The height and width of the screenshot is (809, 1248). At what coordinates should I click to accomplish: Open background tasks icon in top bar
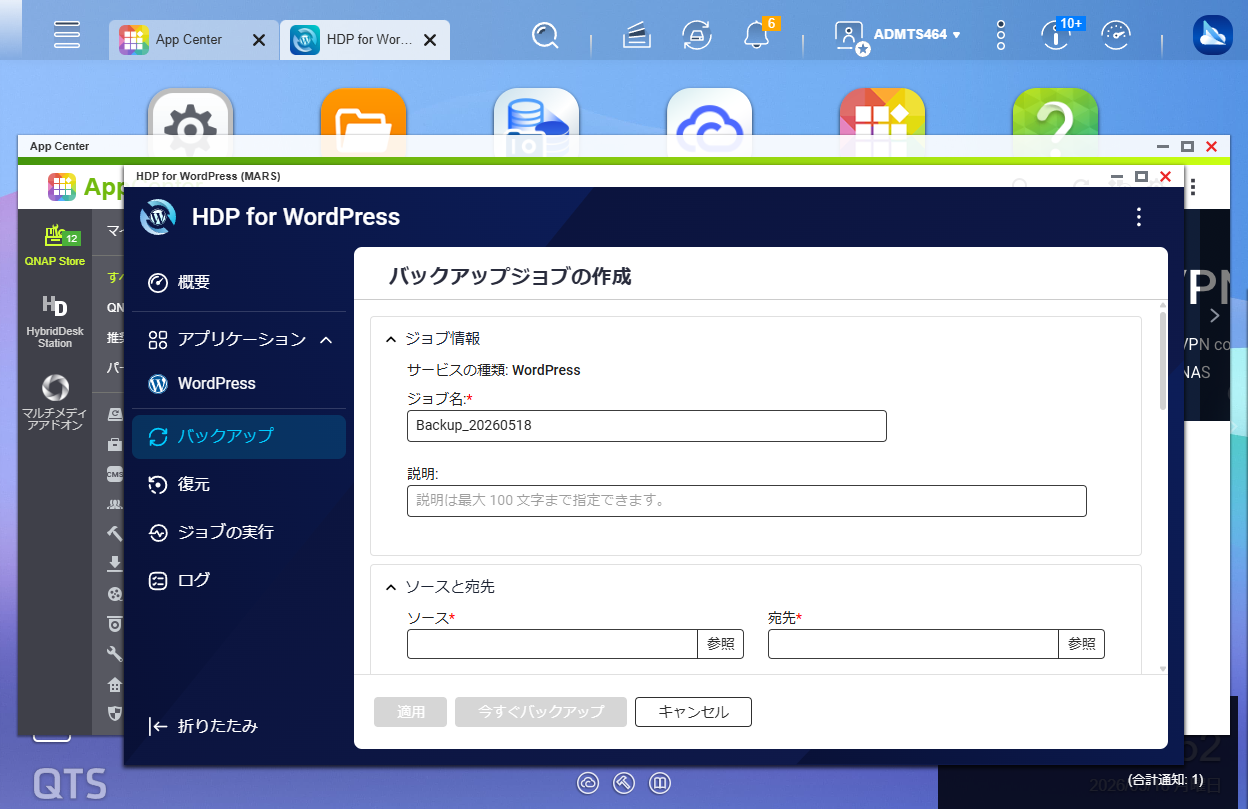click(636, 36)
